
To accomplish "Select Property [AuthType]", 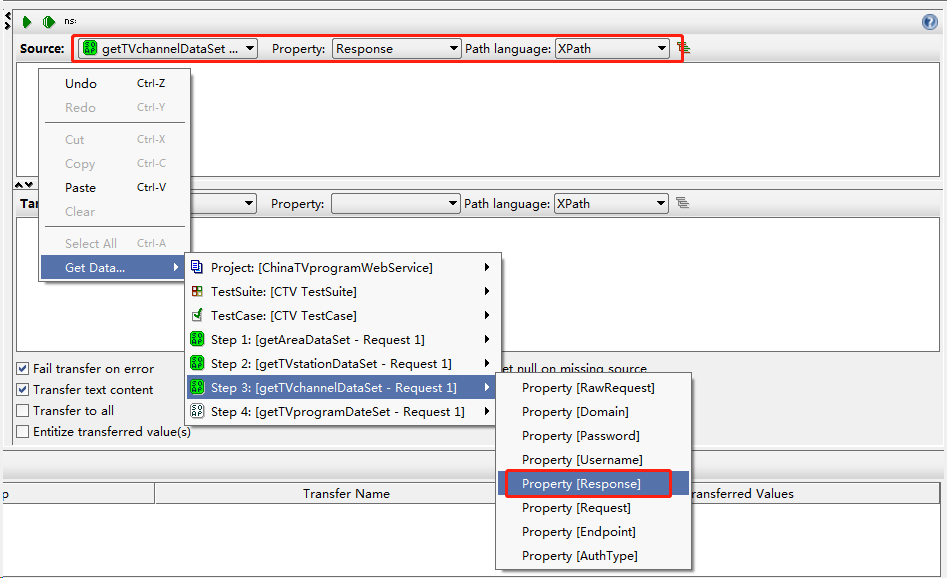I will [x=593, y=556].
